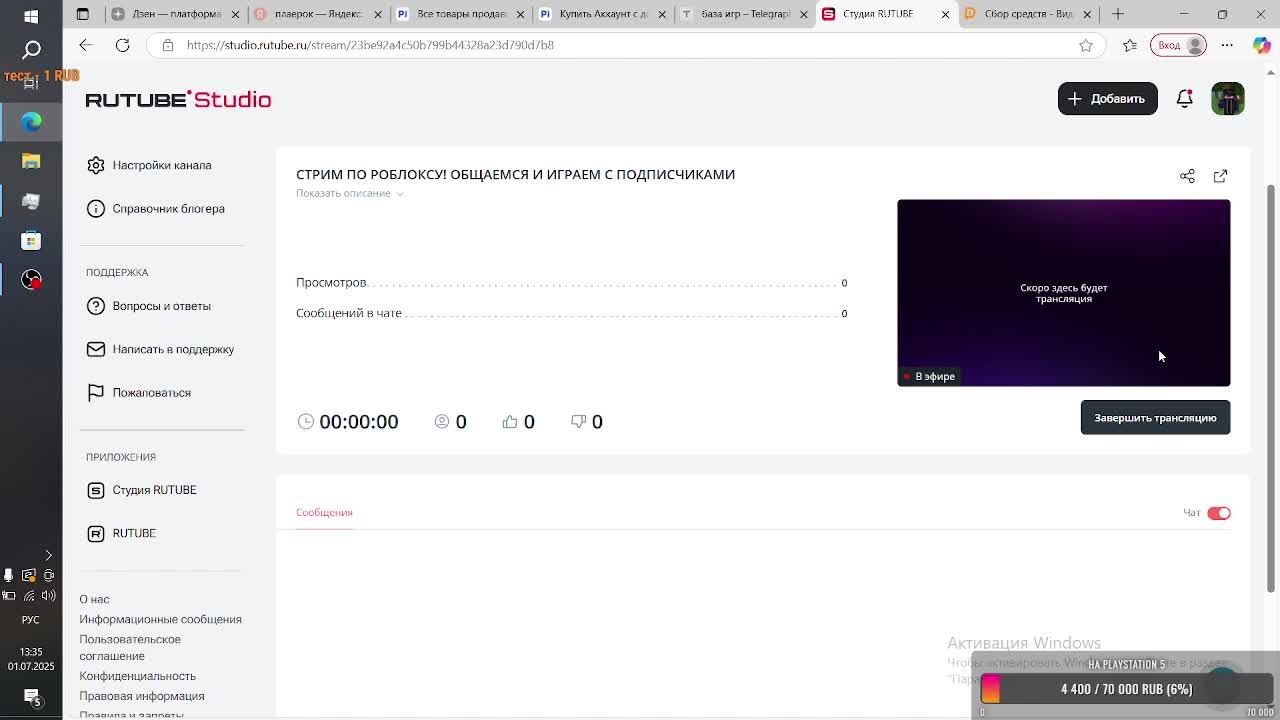Viewport: 1280px width, 720px height.
Task: Open the Информационные сообщения link
Action: point(160,619)
